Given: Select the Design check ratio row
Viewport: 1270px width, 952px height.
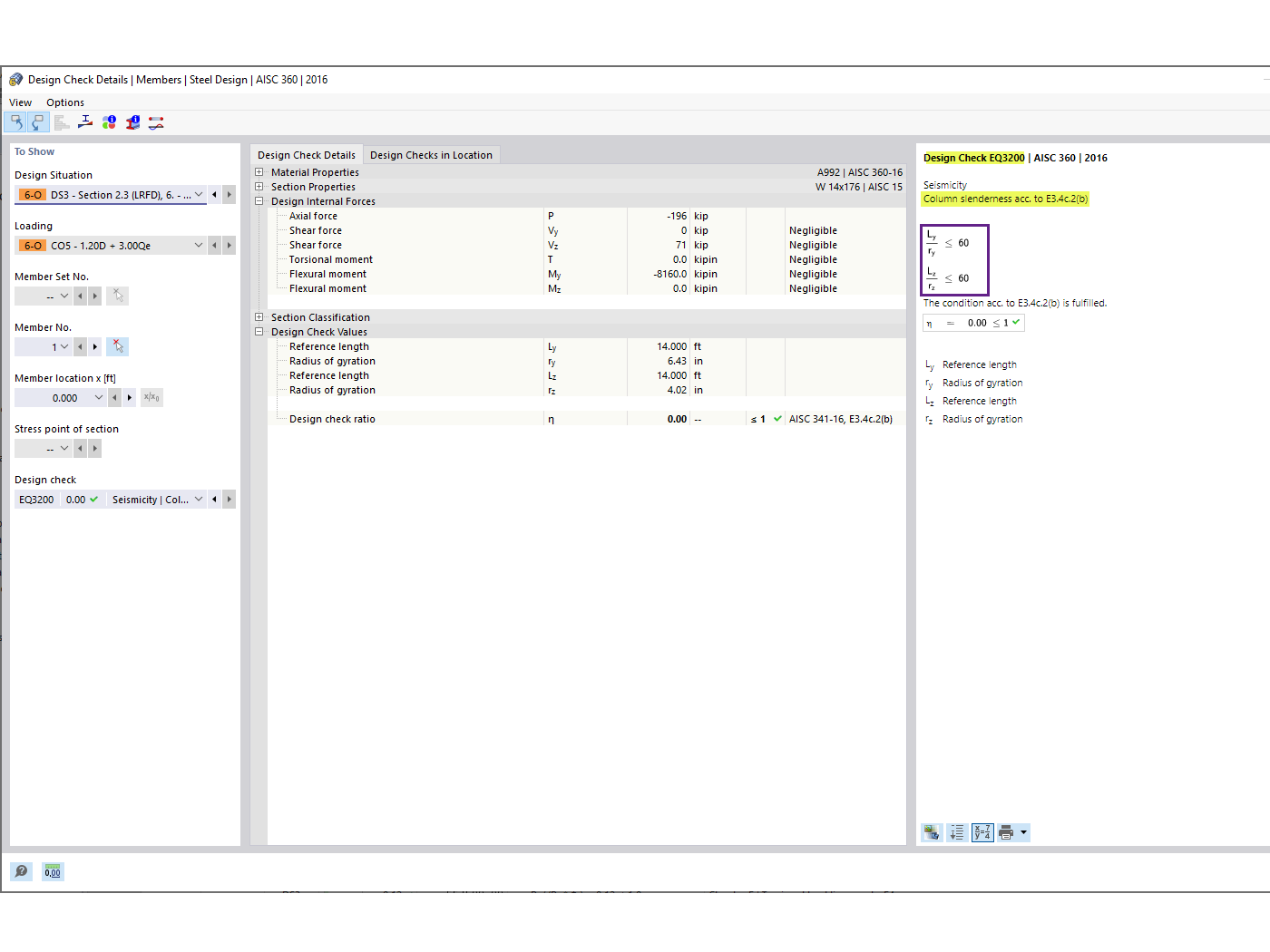Looking at the screenshot, I should tap(586, 419).
